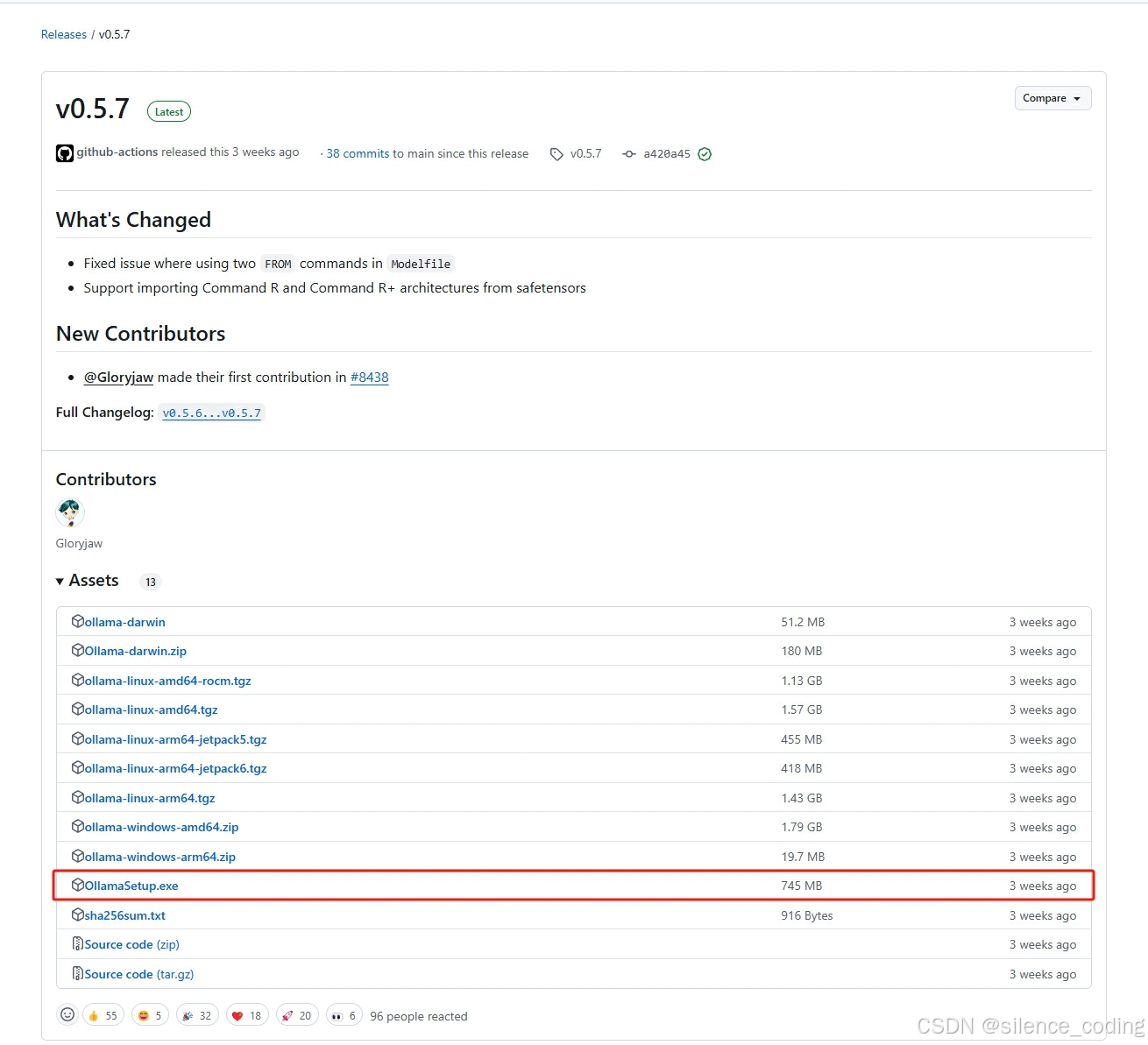1148x1045 pixels.
Task: Click the 96 people reacted text
Action: pyautogui.click(x=419, y=1016)
